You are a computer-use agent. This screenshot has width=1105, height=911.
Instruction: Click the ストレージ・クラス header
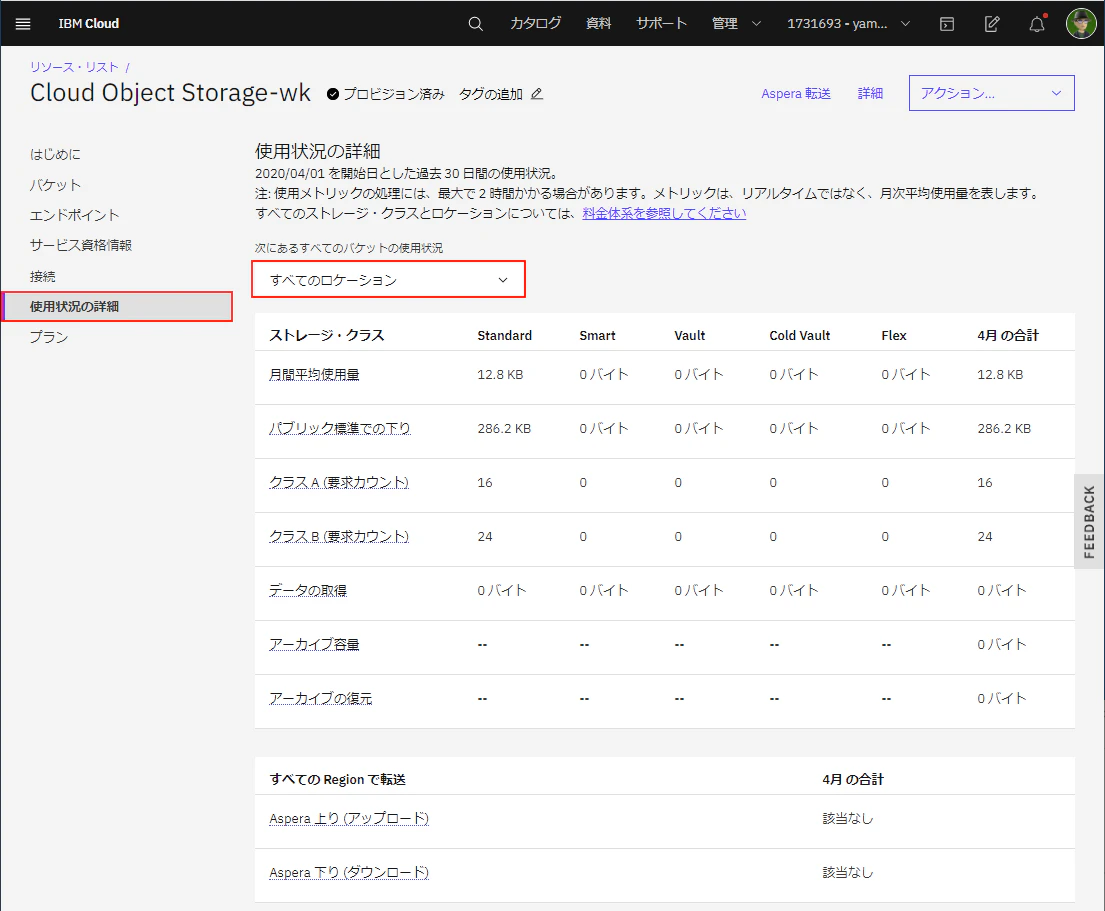(x=327, y=335)
